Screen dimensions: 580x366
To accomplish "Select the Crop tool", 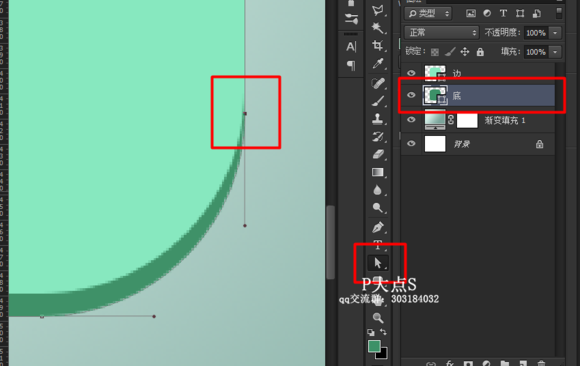I will click(x=377, y=46).
